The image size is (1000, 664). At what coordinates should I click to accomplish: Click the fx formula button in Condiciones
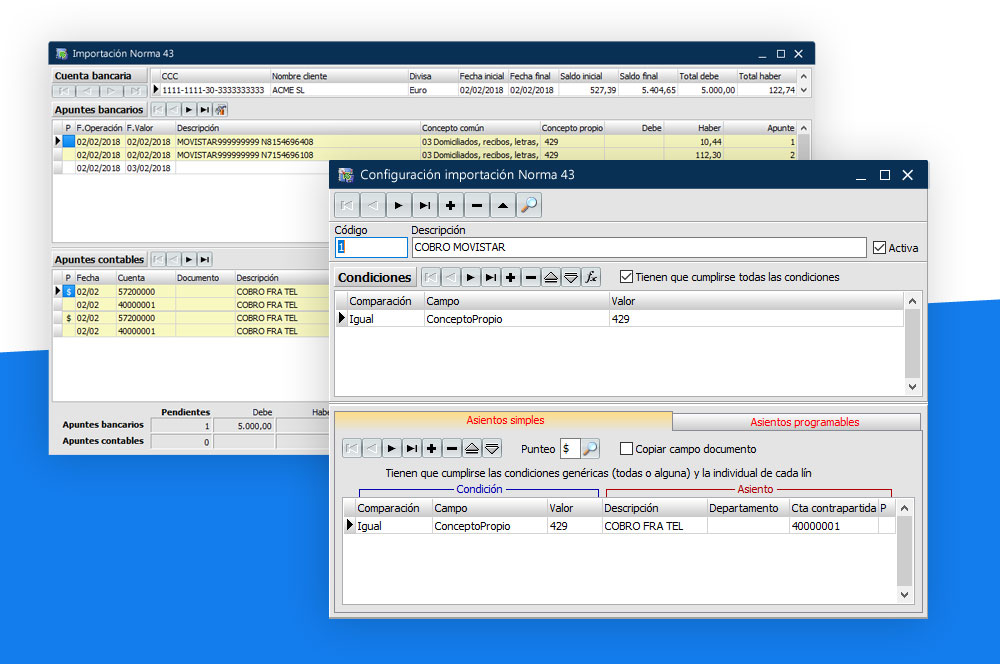click(x=591, y=277)
